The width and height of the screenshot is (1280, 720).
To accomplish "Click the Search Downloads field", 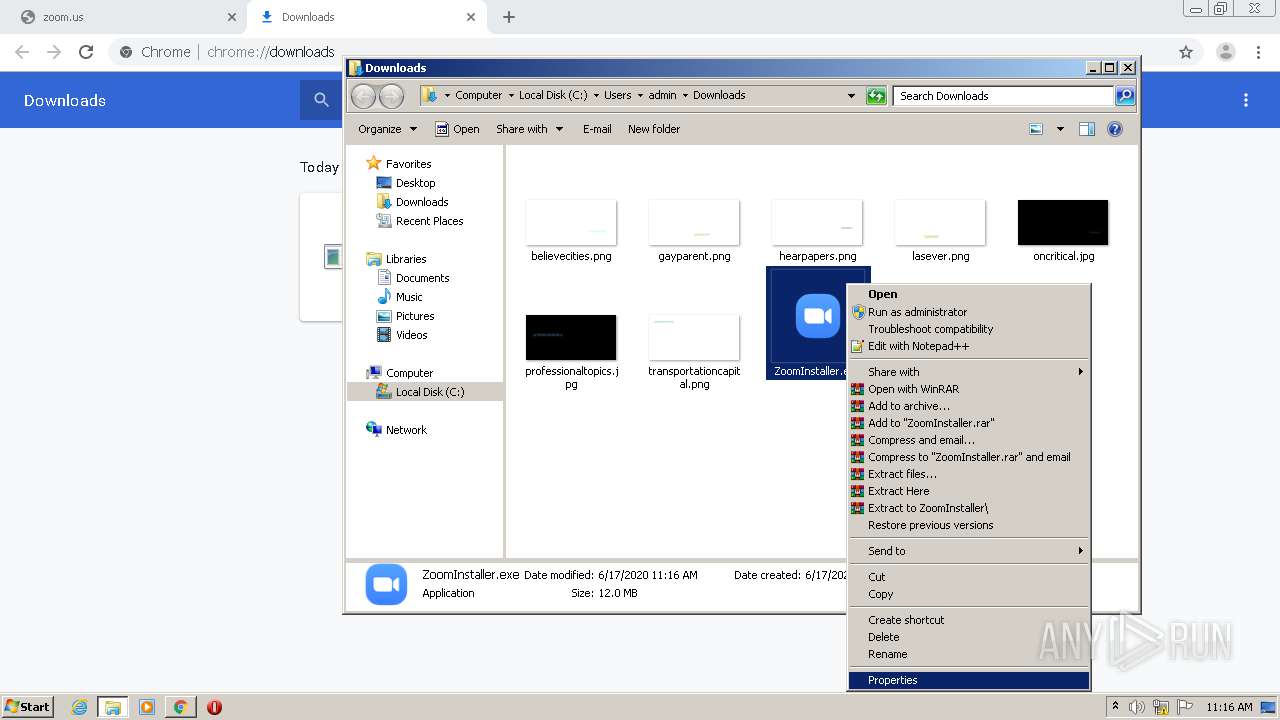I will 1003,96.
